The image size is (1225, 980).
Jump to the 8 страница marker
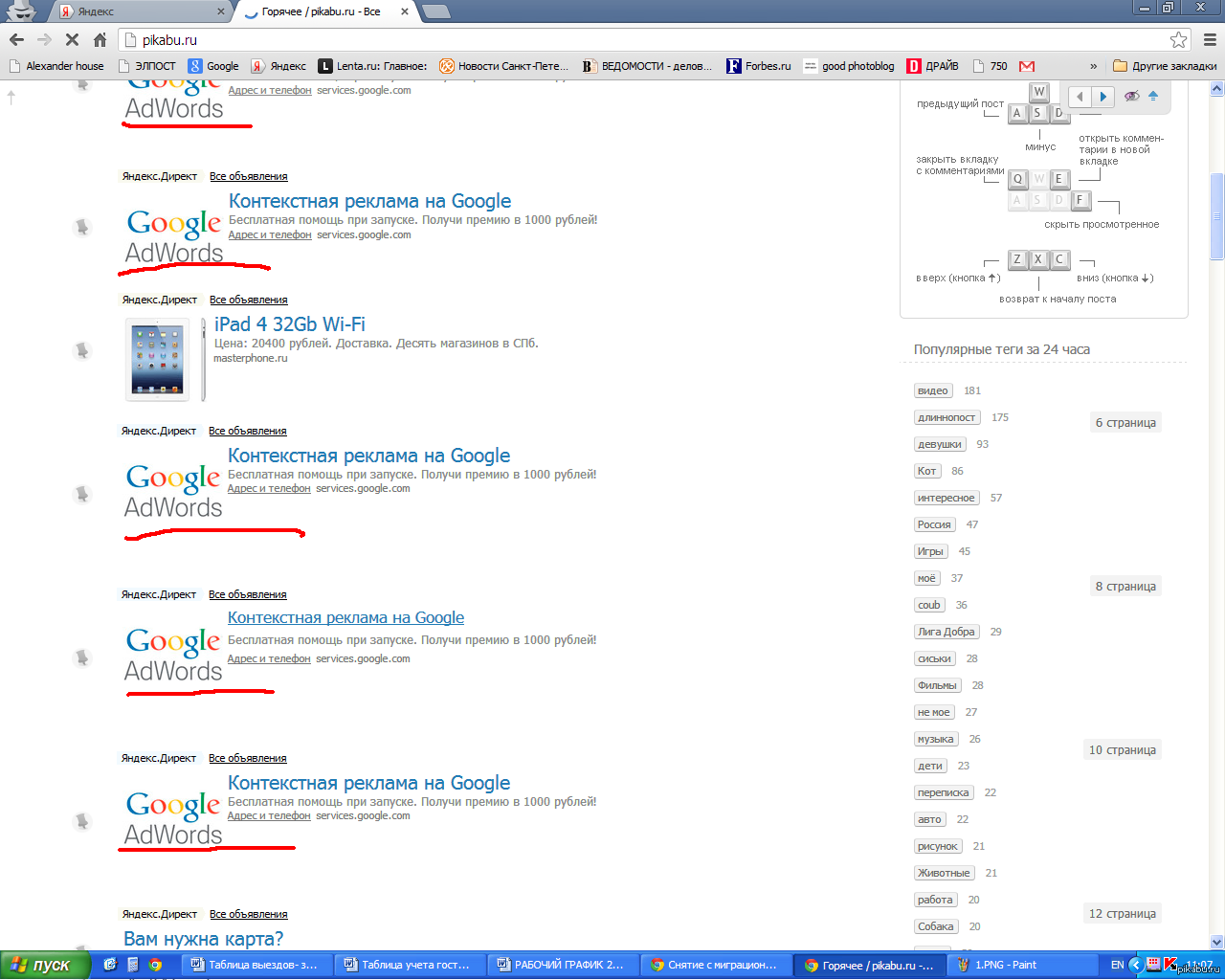(1125, 586)
